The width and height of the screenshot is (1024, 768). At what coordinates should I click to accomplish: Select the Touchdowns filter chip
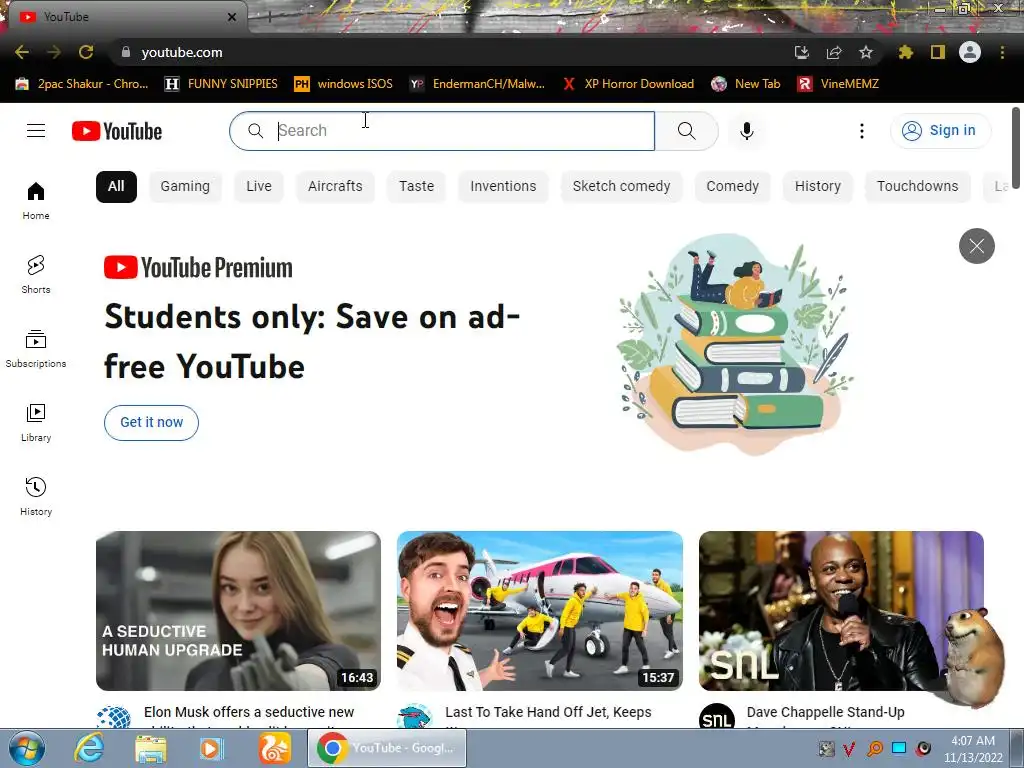(x=918, y=186)
